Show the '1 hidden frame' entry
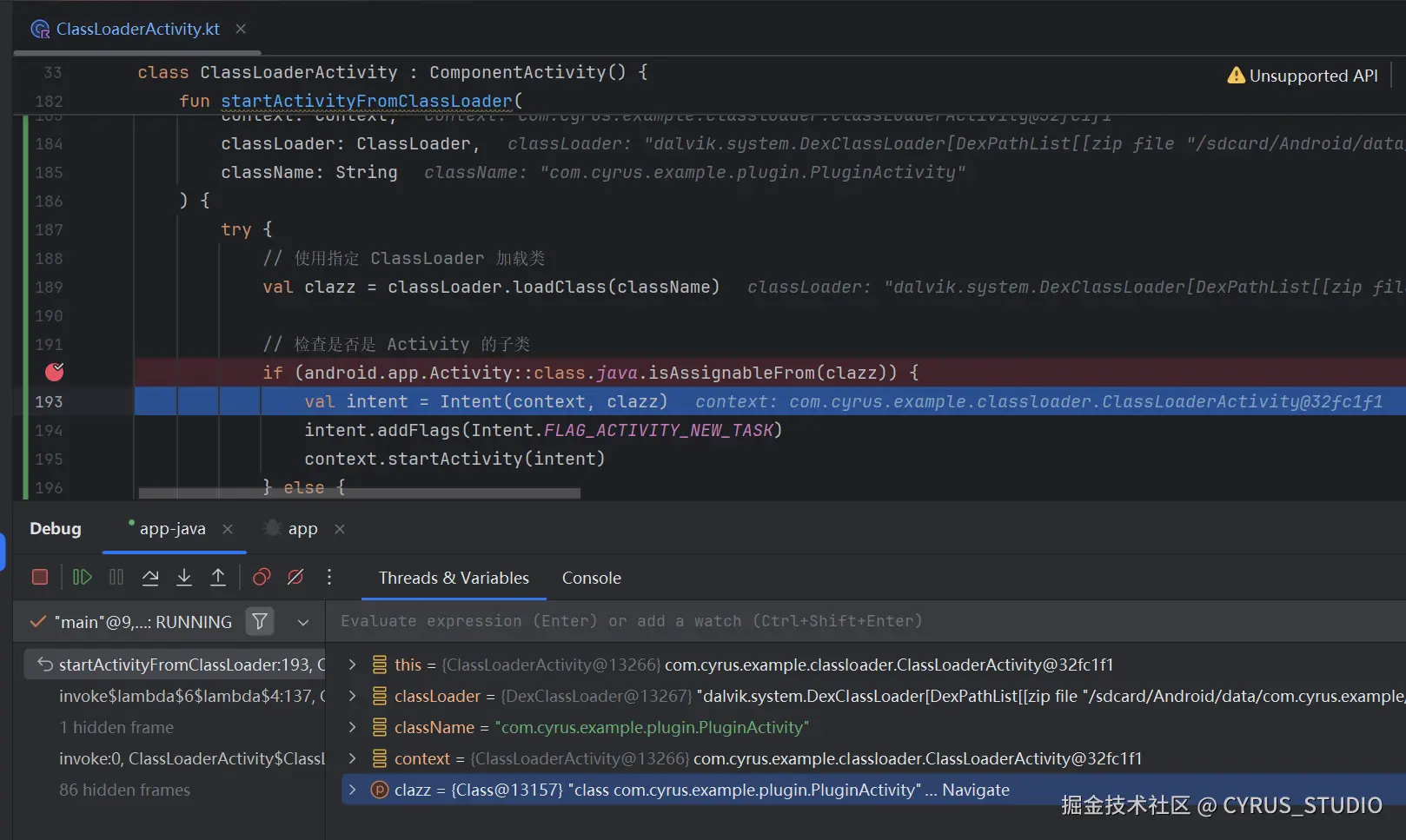 coord(116,727)
